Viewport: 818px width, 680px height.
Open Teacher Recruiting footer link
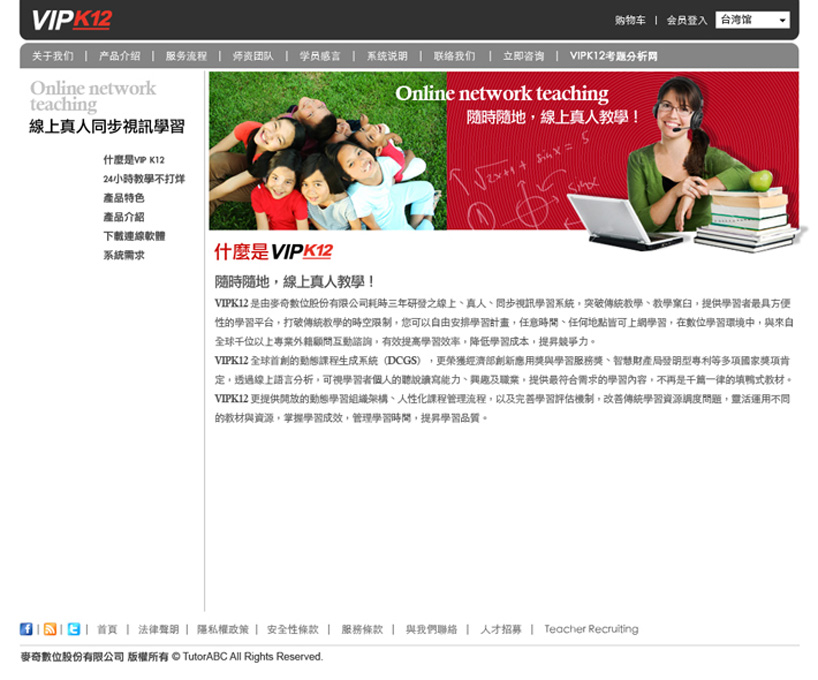pyautogui.click(x=591, y=629)
